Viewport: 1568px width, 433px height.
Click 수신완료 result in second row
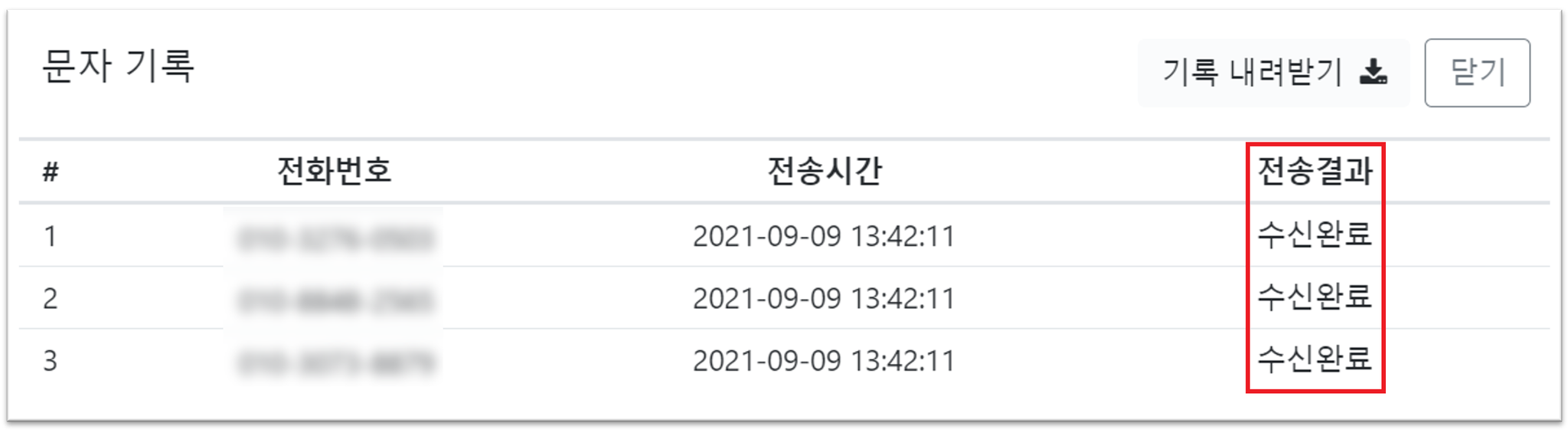[1315, 297]
